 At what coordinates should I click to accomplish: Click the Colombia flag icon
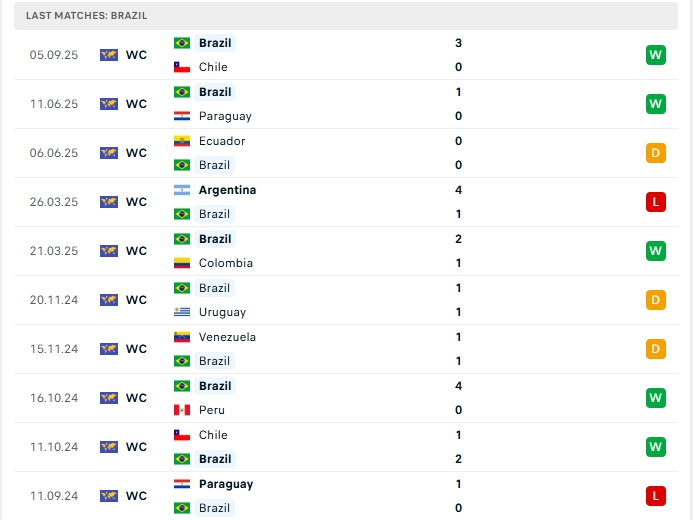(x=182, y=263)
